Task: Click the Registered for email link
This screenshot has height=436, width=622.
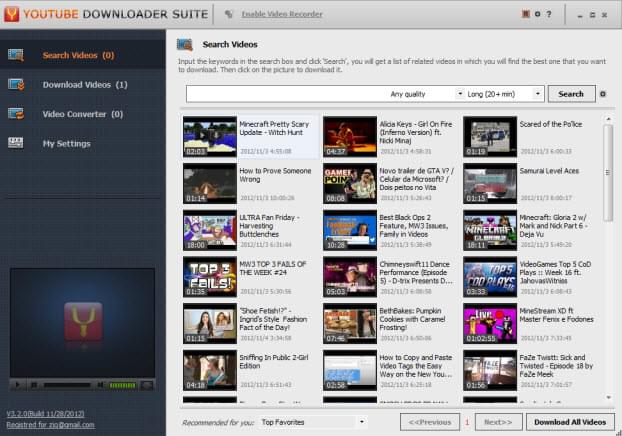Action: (50, 424)
